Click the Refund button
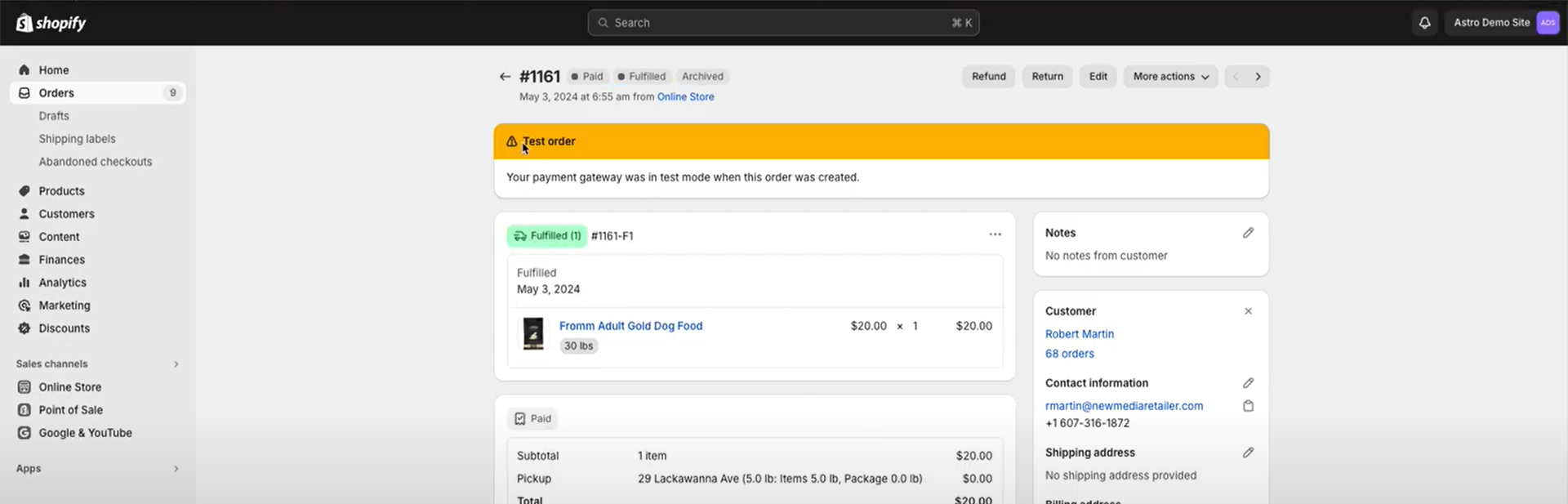The image size is (1568, 504). pos(988,77)
